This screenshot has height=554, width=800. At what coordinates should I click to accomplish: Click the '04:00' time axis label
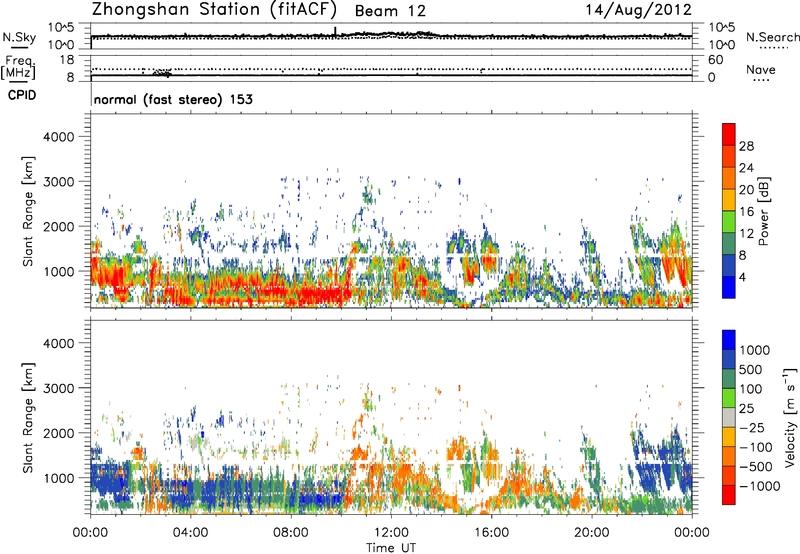pyautogui.click(x=190, y=533)
